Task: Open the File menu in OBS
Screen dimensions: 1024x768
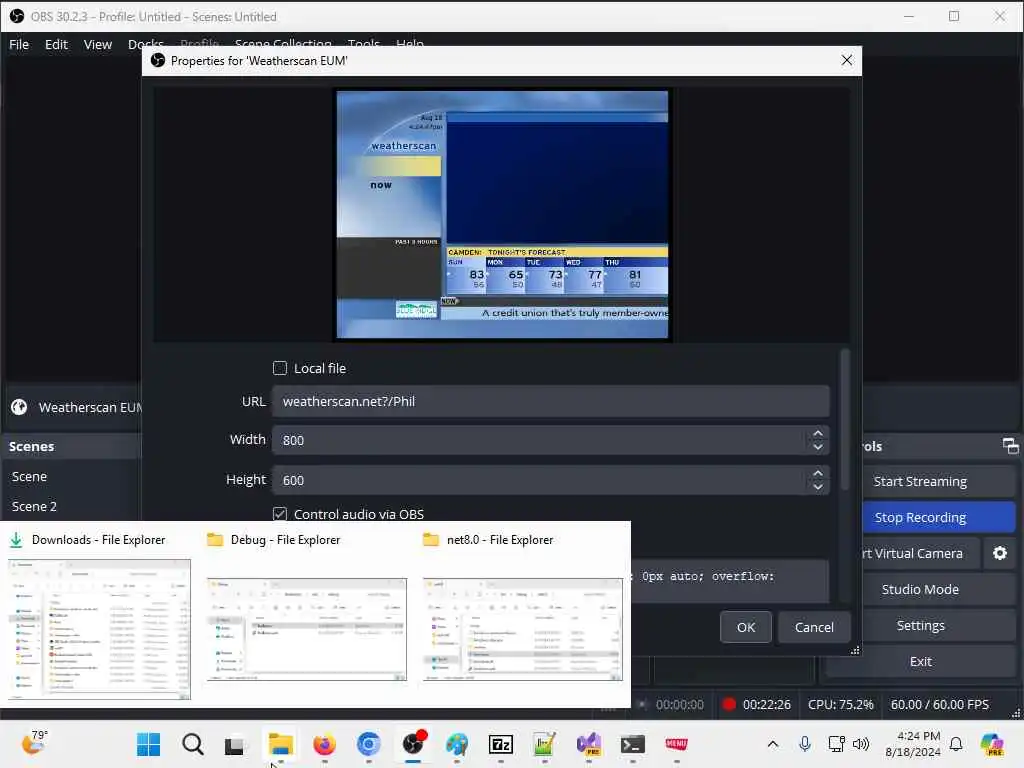Action: pyautogui.click(x=19, y=44)
